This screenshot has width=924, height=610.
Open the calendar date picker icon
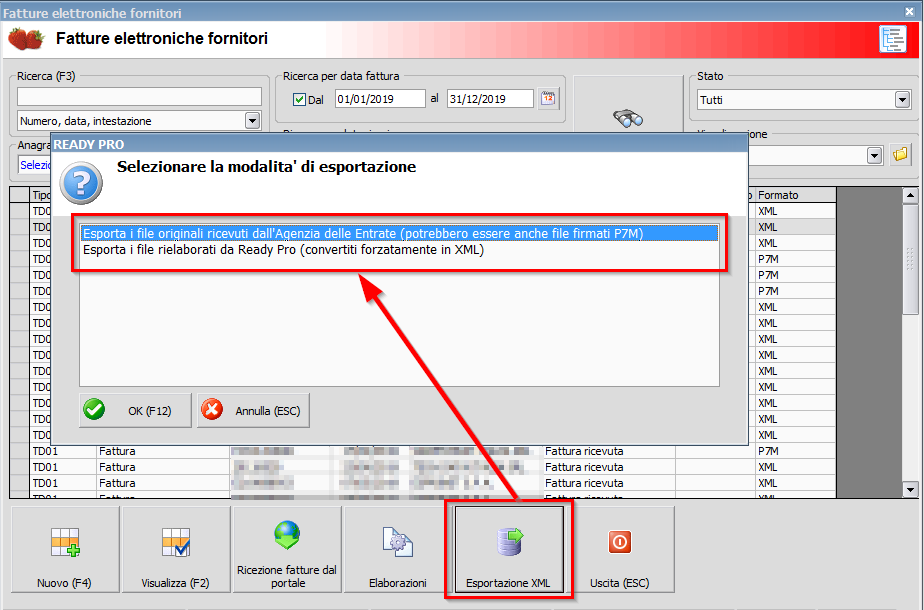coord(548,98)
